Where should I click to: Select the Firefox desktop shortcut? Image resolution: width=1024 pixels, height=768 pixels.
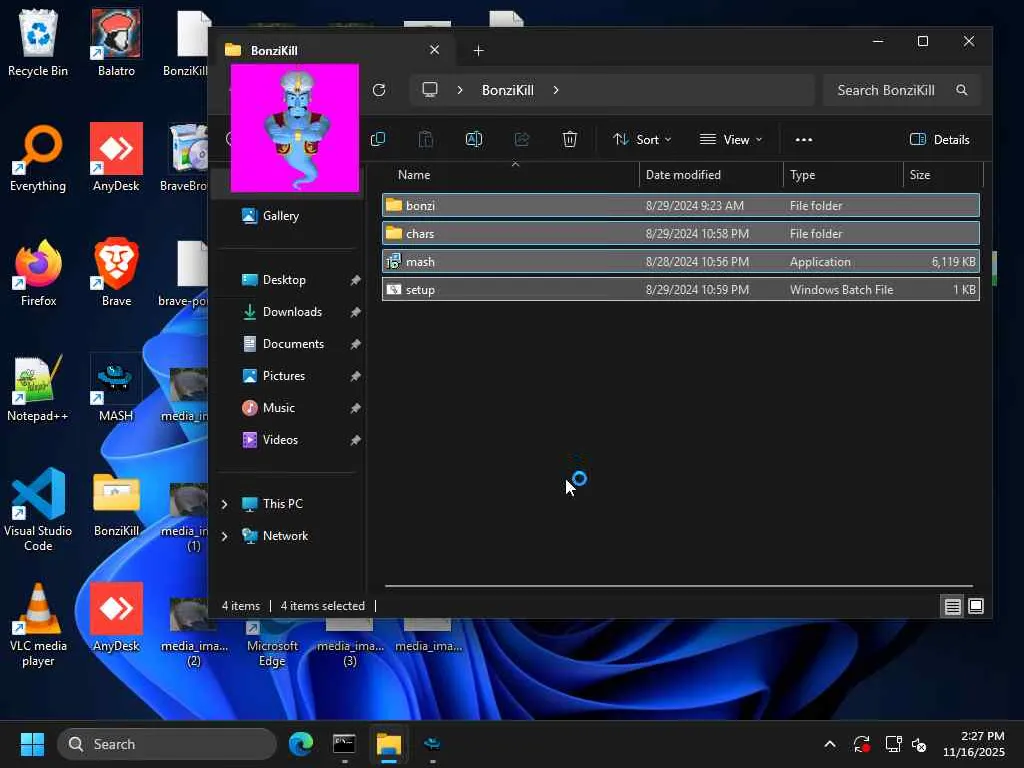[x=38, y=273]
